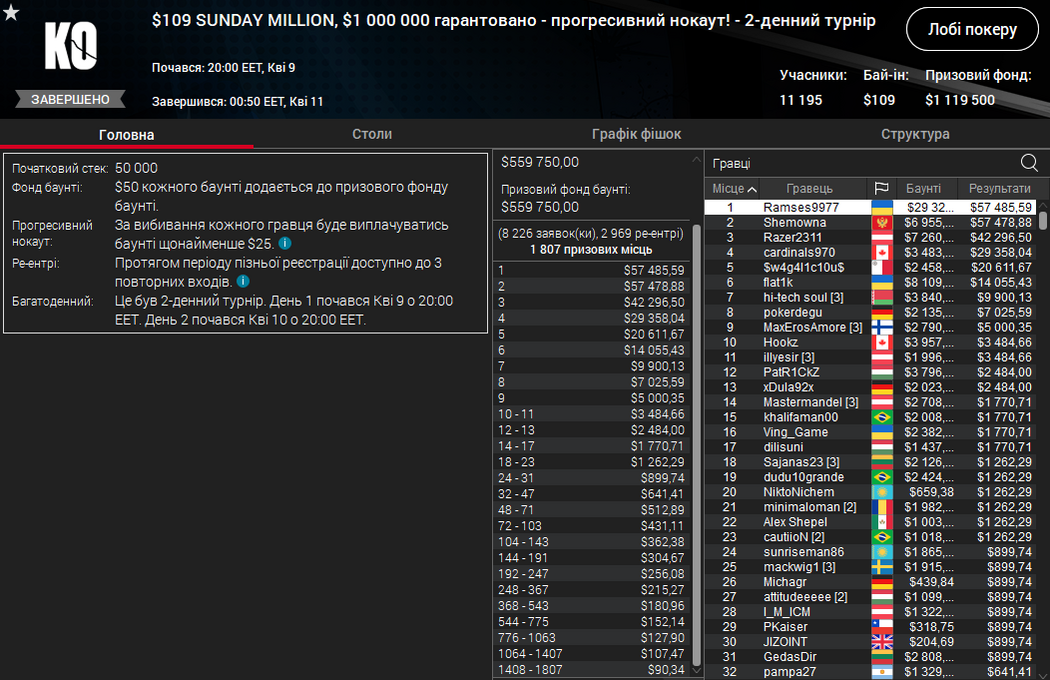Open the info icon beside re-entry description
The width and height of the screenshot is (1050, 680).
[x=243, y=282]
